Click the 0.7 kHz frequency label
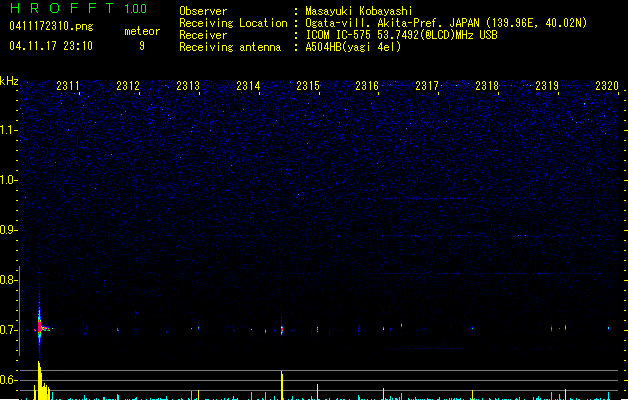 (7, 330)
